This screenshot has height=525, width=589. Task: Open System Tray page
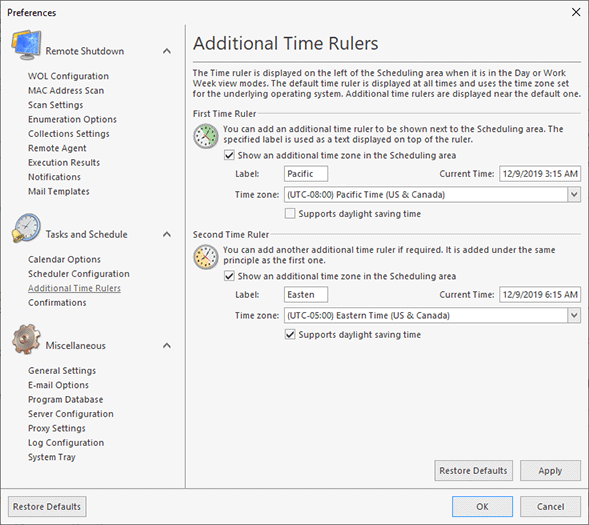click(52, 457)
